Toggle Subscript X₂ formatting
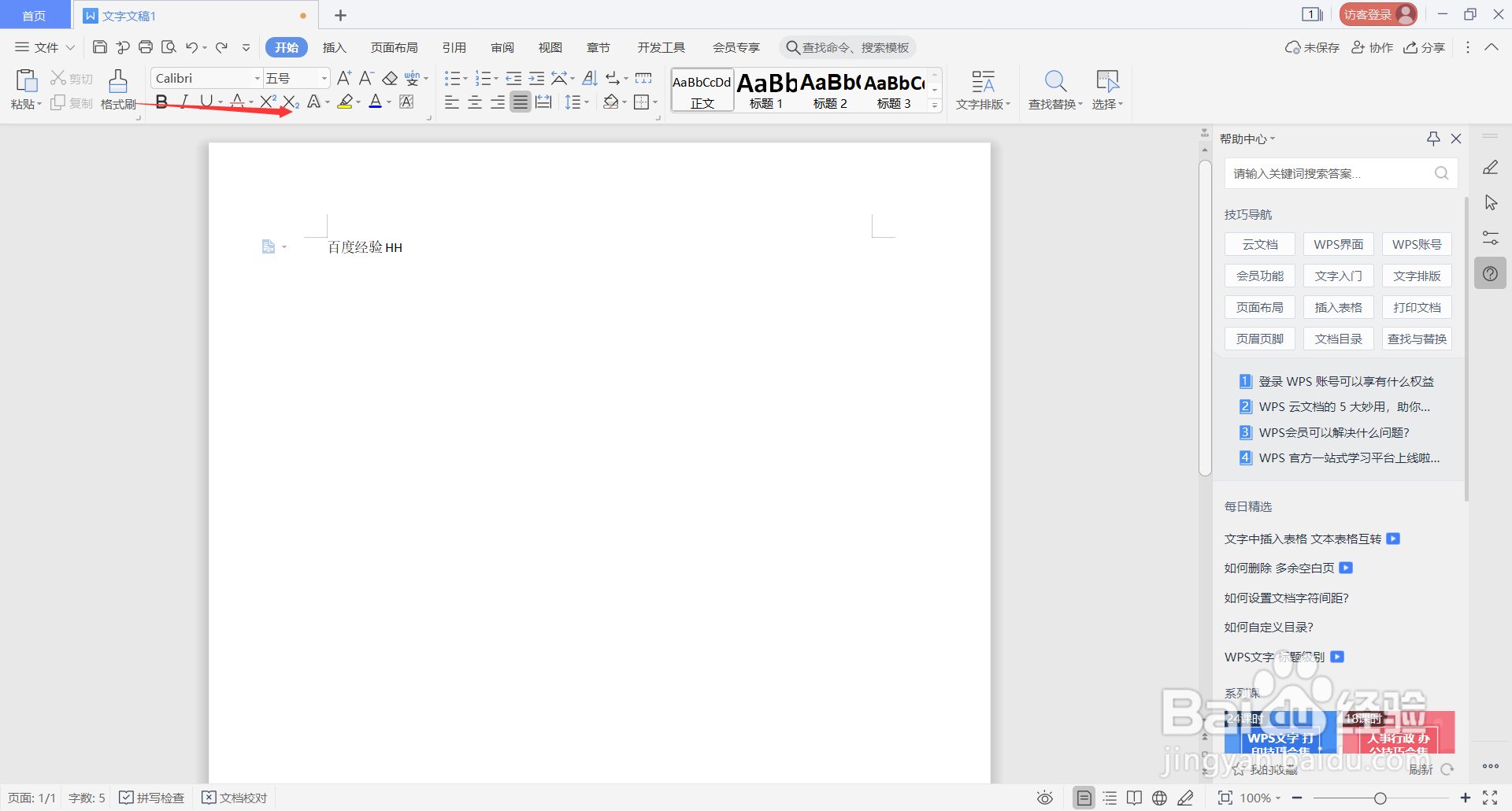This screenshot has width=1512, height=811. point(291,102)
